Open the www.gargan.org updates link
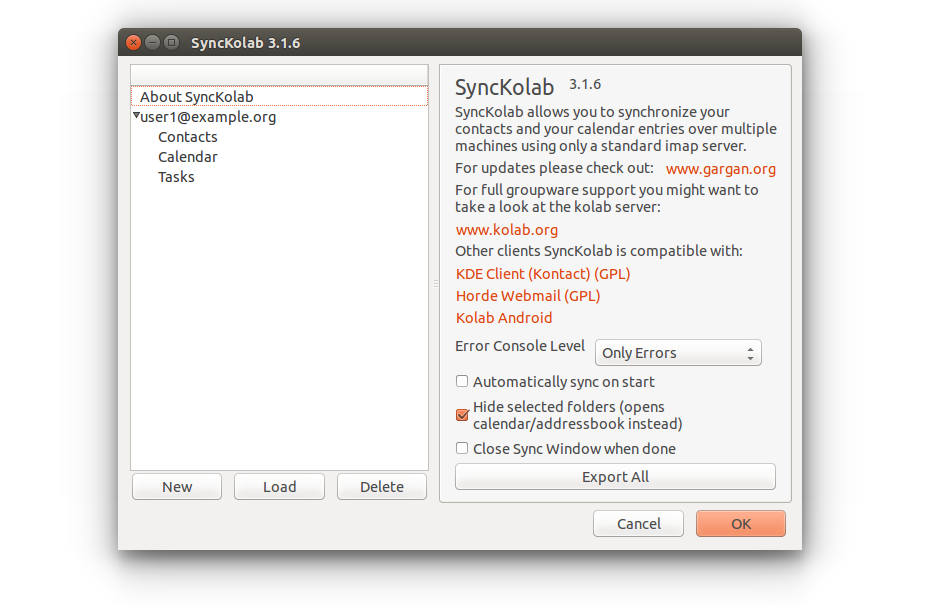 pyautogui.click(x=720, y=169)
